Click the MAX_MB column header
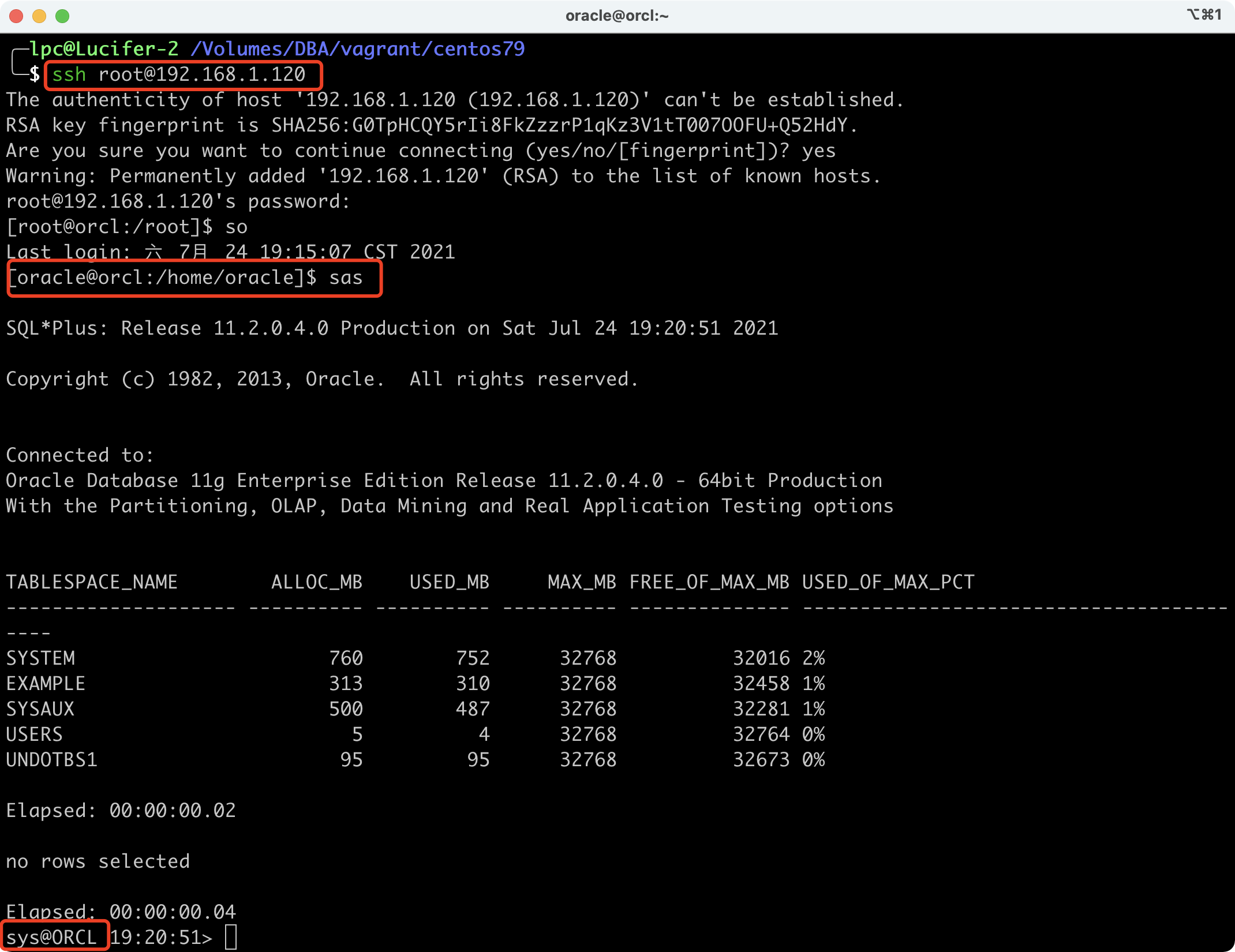 582,582
